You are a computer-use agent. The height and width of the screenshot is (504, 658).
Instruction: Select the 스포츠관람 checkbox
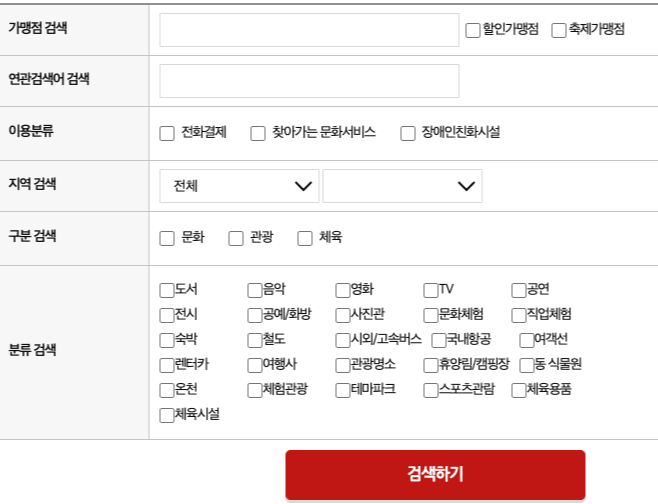tap(431, 390)
